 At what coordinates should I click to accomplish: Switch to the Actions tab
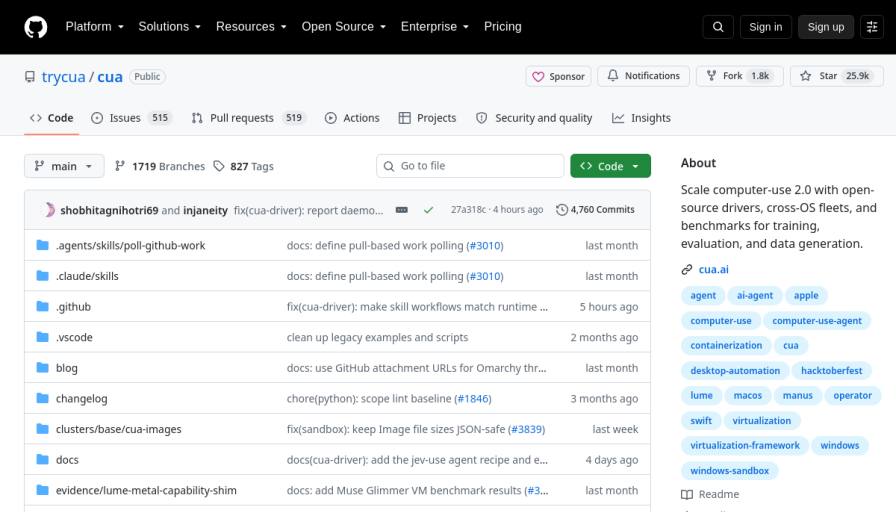pos(352,118)
